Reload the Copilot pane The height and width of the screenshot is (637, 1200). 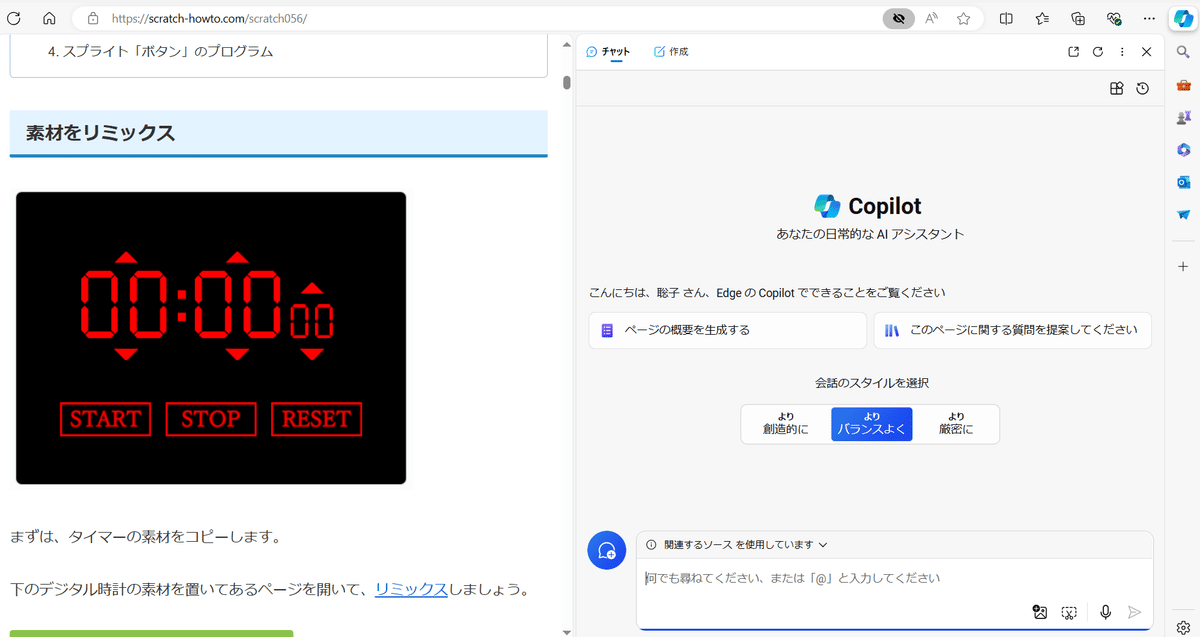[x=1098, y=52]
